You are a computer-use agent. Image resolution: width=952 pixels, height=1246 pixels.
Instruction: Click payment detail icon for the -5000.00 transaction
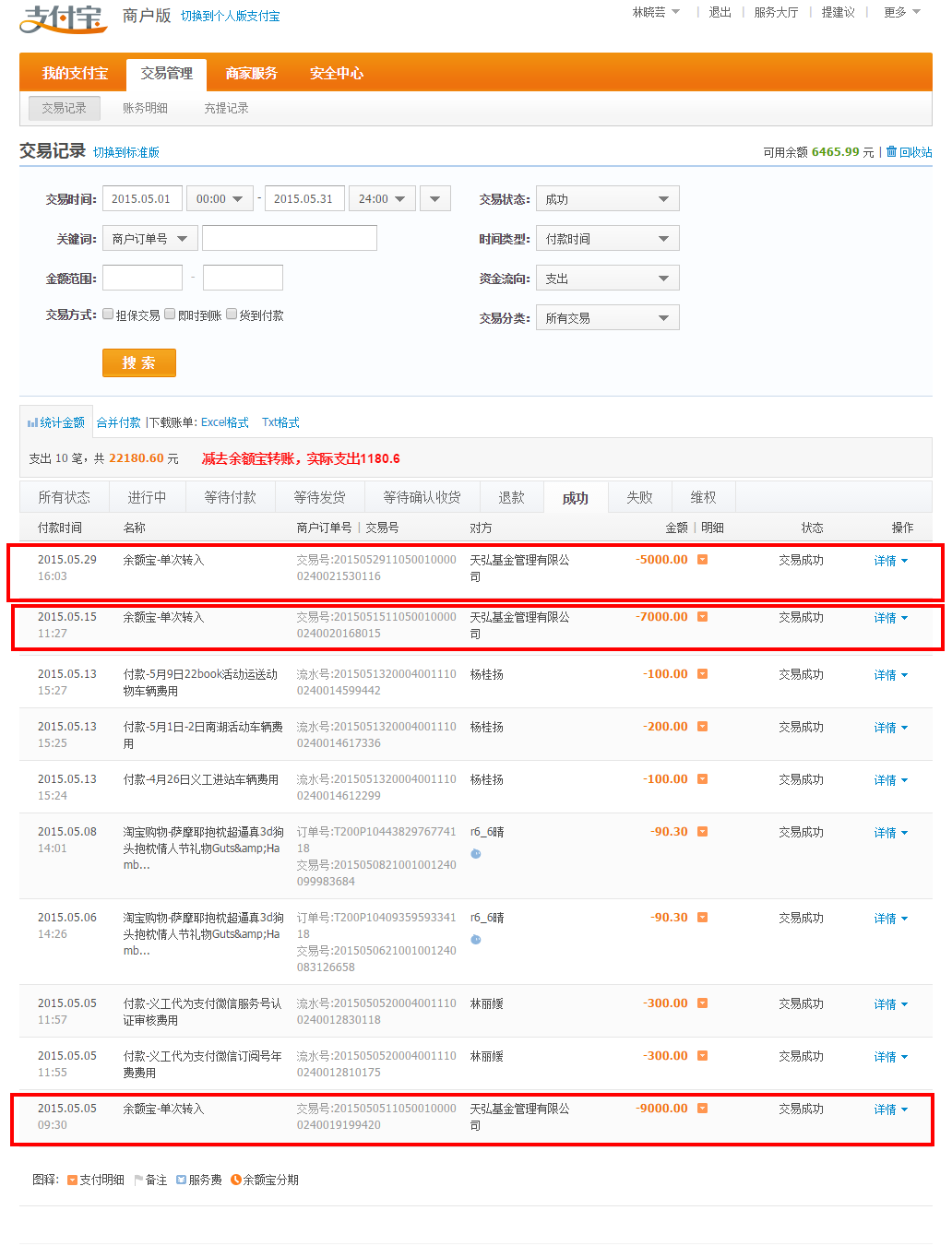702,560
